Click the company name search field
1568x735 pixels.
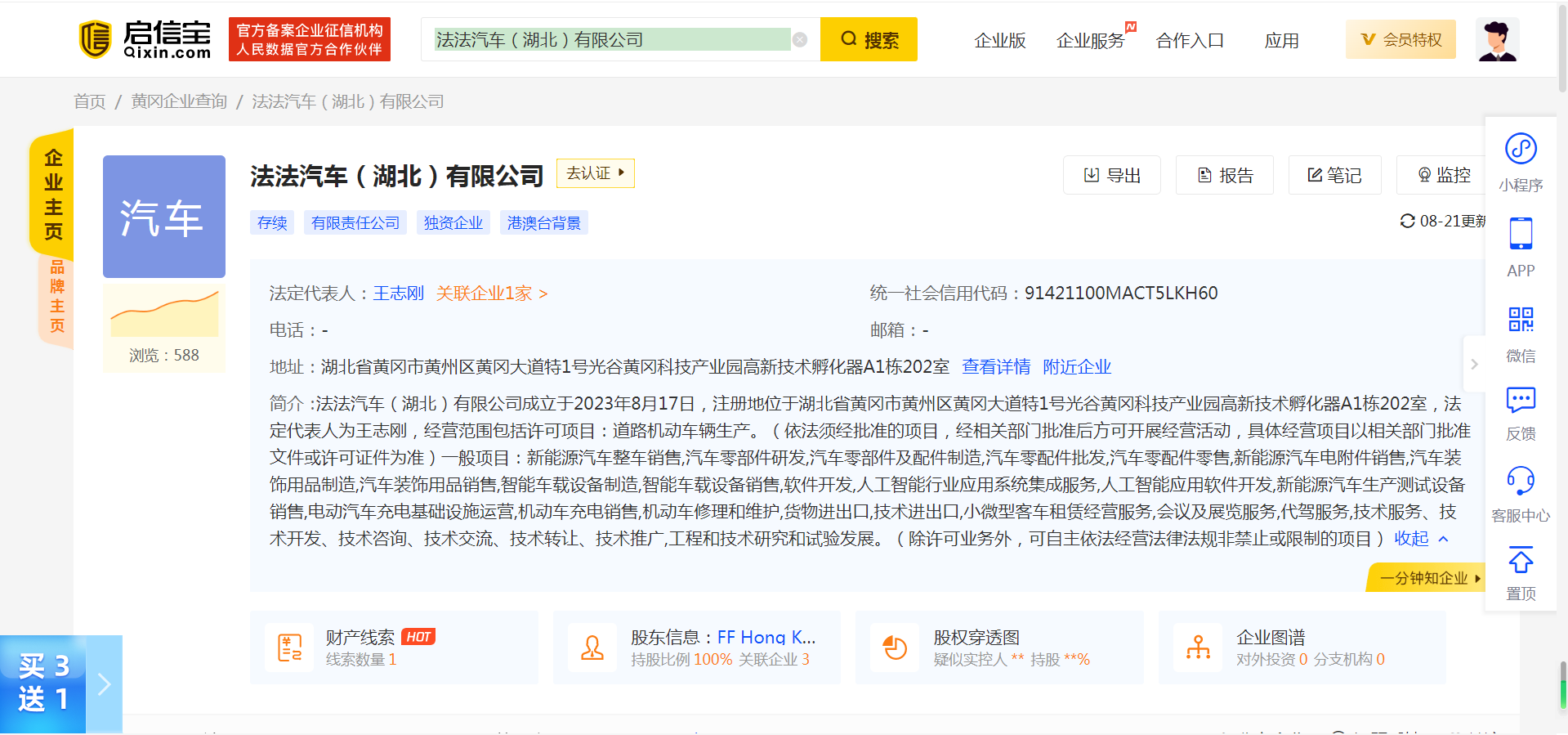(612, 39)
